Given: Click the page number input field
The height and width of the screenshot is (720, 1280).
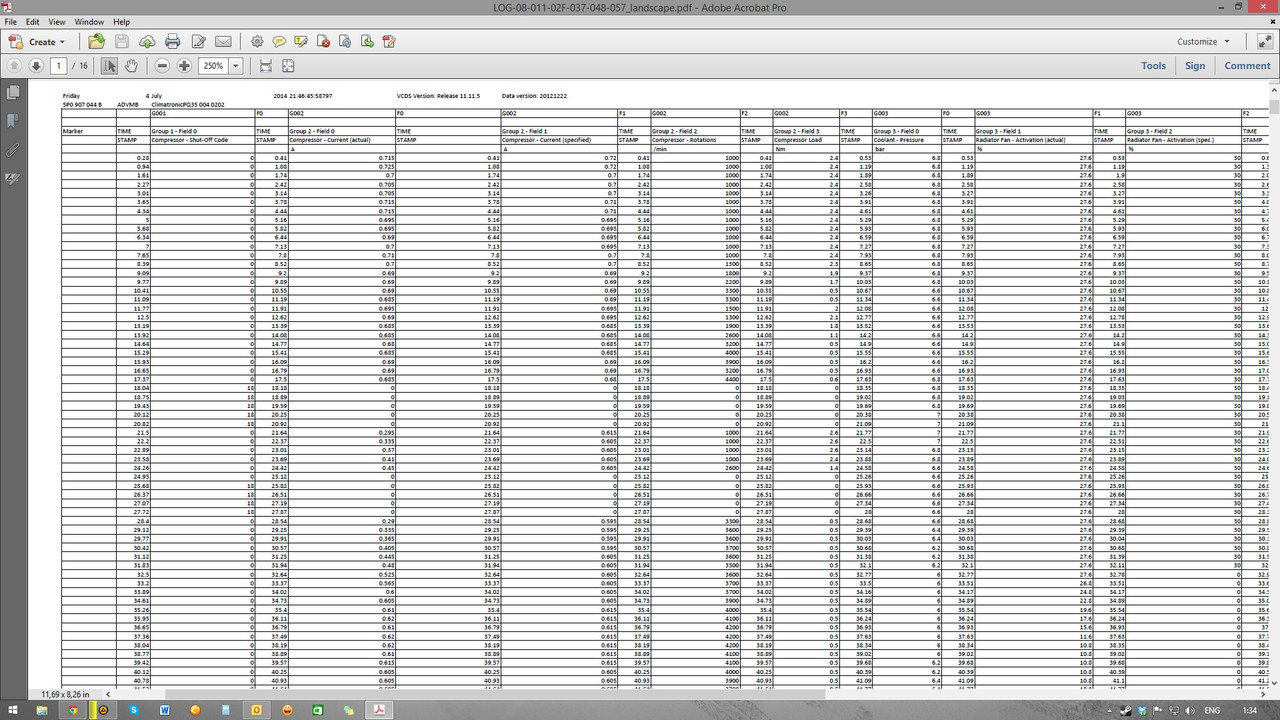Looking at the screenshot, I should [59, 66].
